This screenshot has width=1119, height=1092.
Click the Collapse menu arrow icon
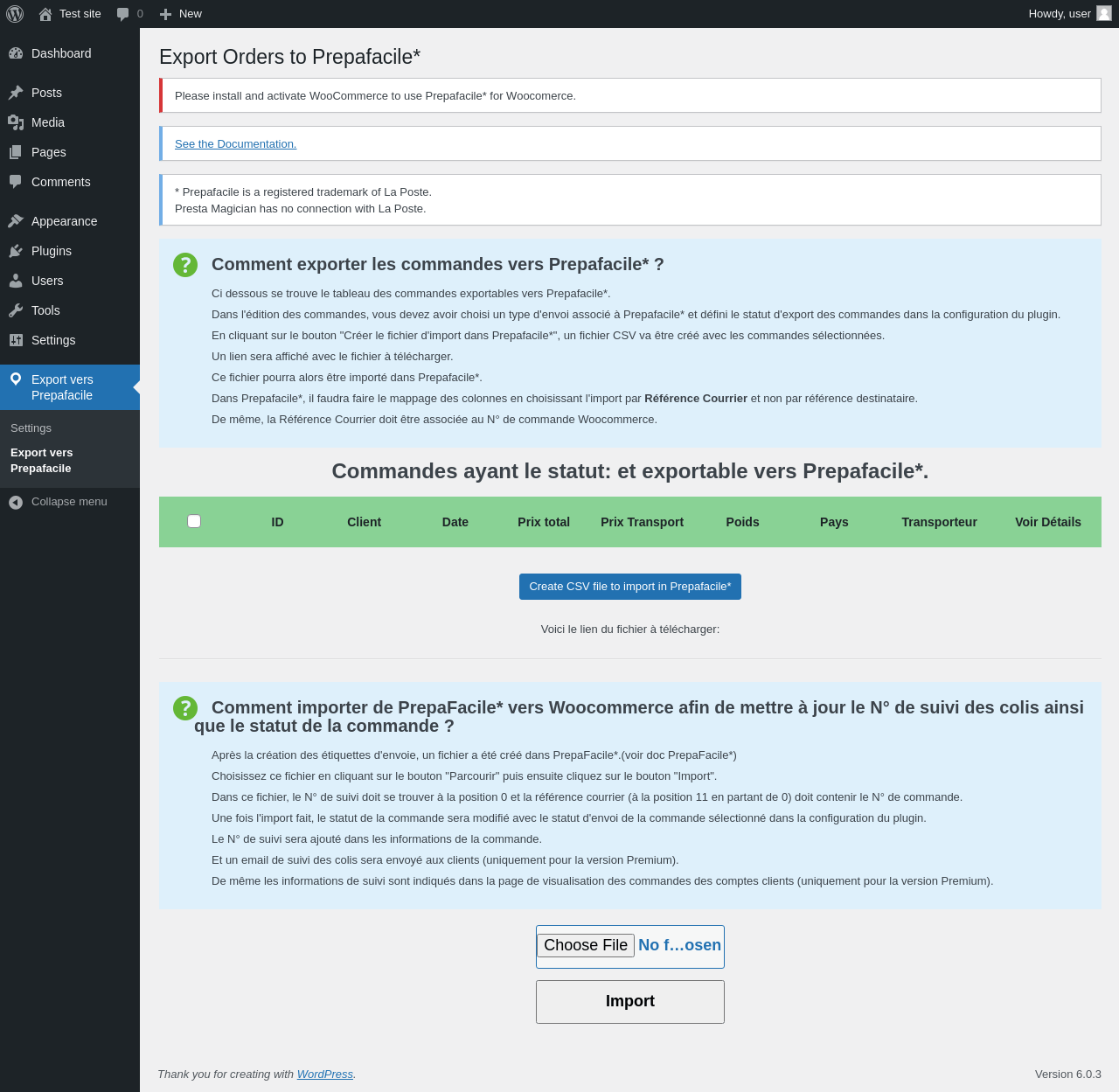point(16,502)
